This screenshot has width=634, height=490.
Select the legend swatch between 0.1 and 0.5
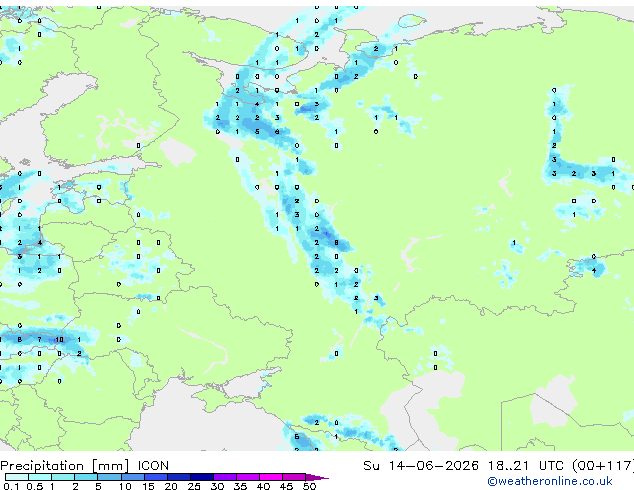point(17,477)
